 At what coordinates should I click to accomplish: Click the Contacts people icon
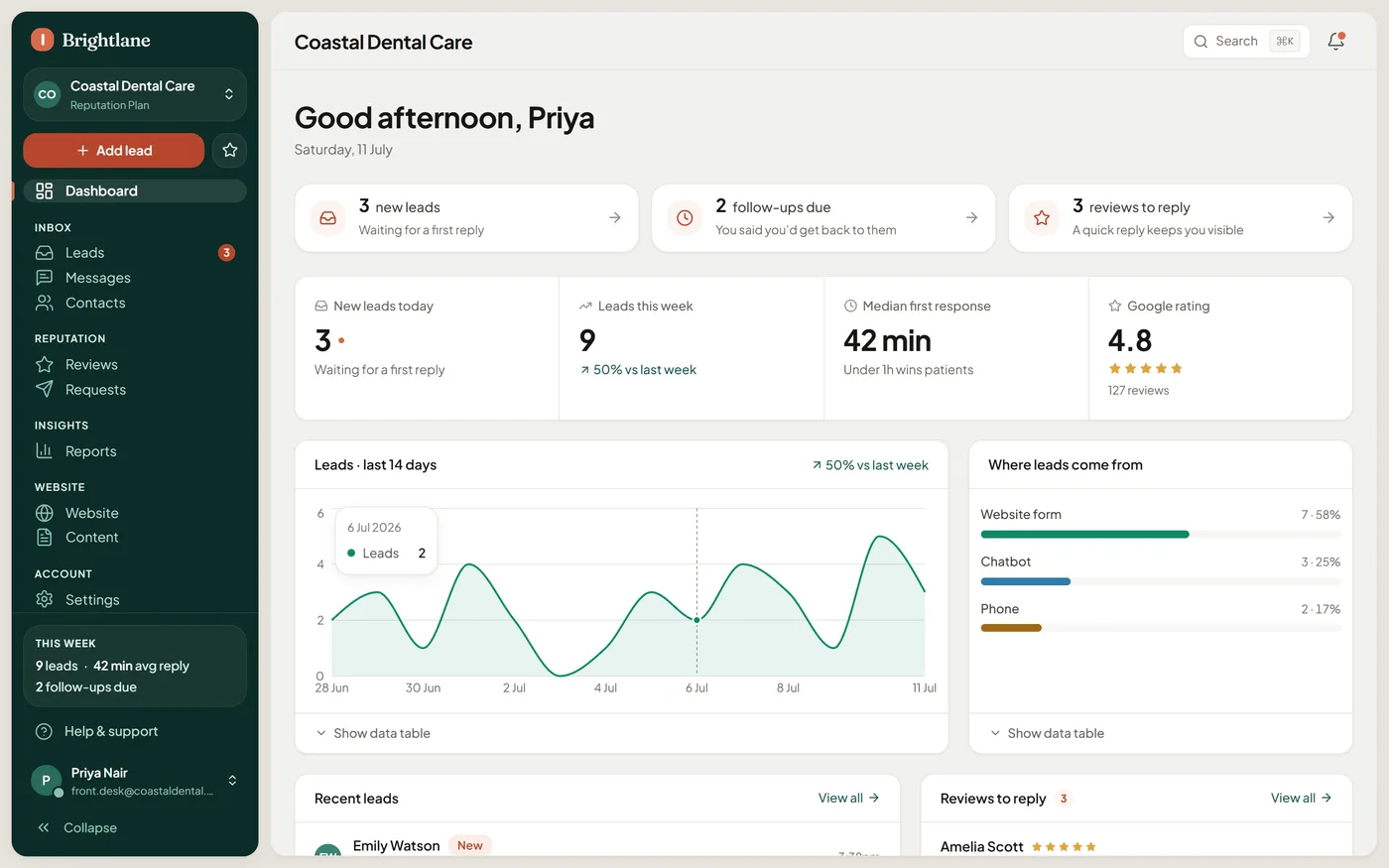[44, 303]
